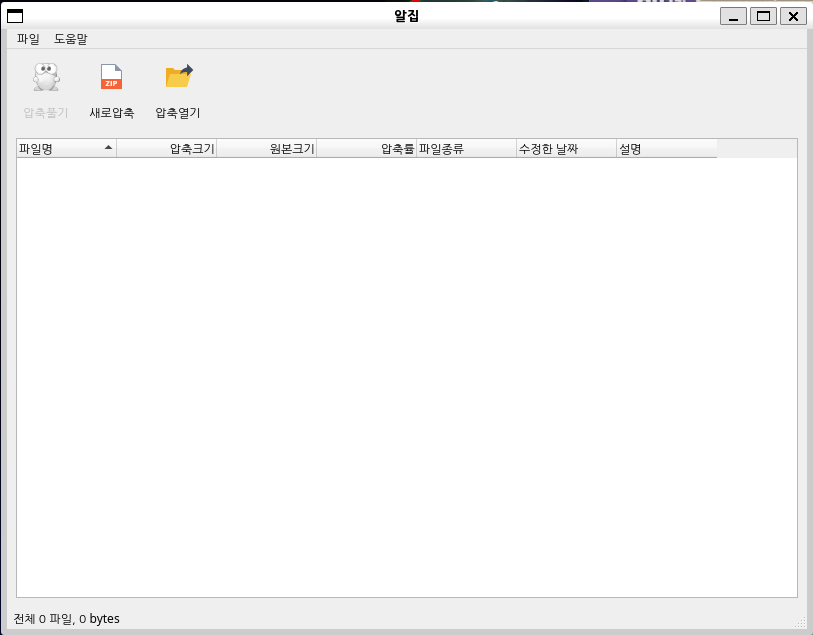Click the 설명 column header

667,149
